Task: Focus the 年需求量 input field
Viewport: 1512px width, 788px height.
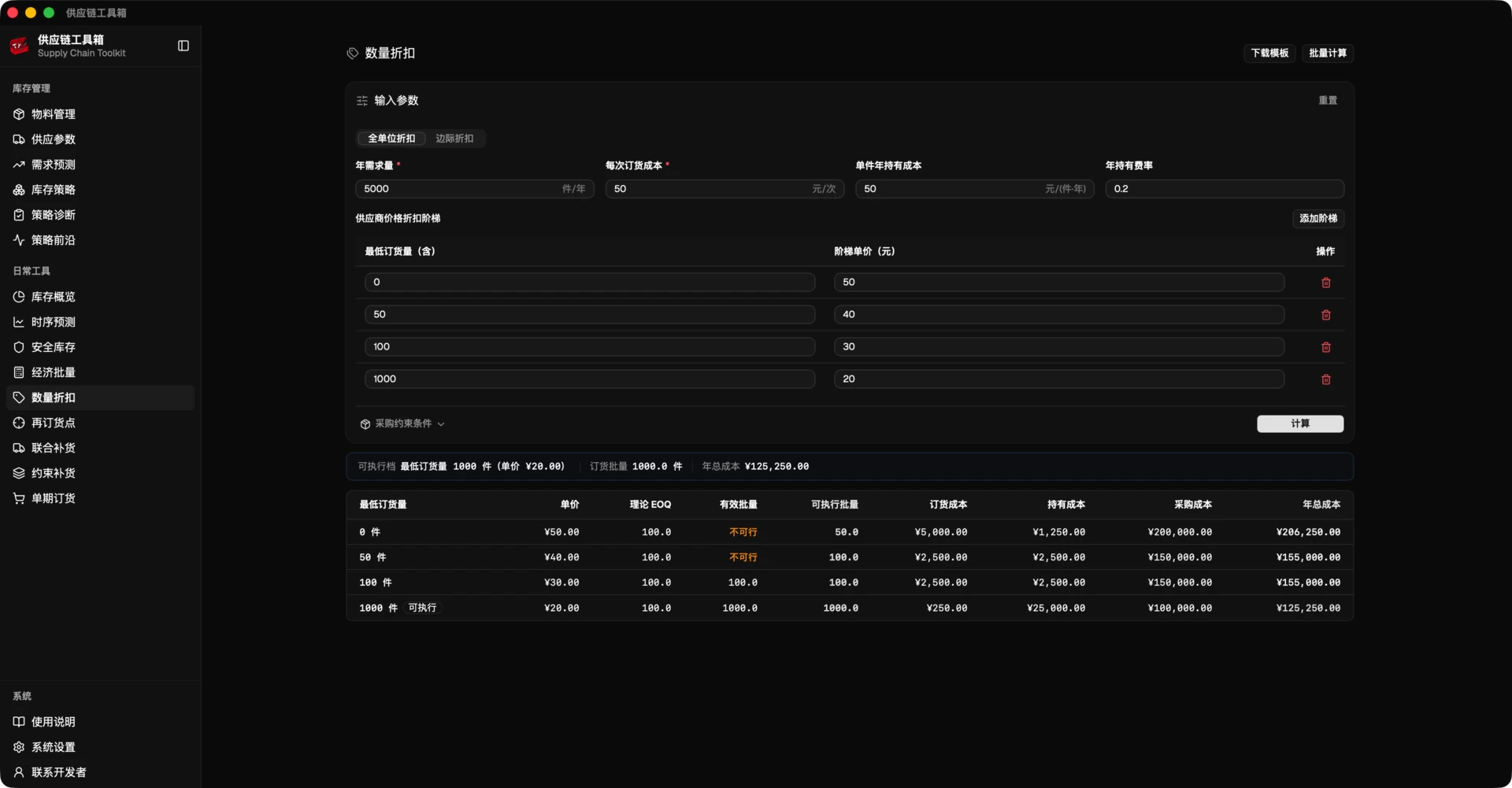Action: click(x=474, y=189)
